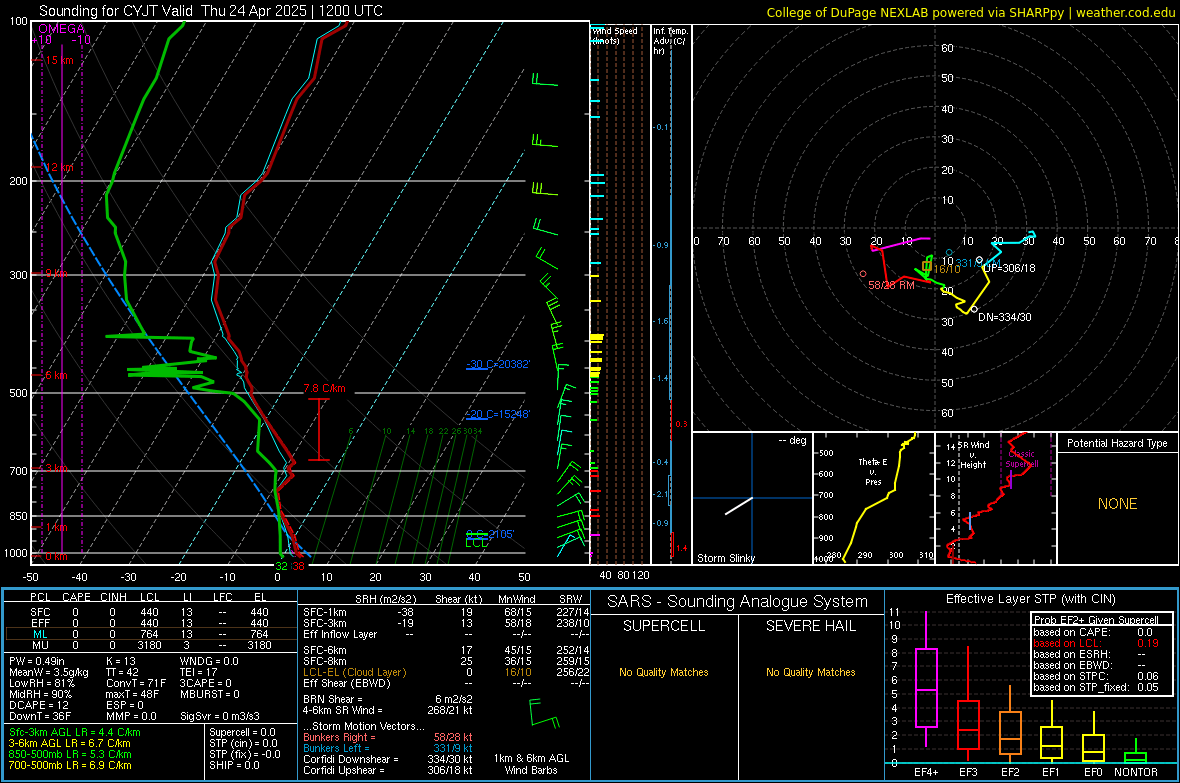Click the LowRH = 81% value
Viewport: 1180px width, 783px height.
pos(42,683)
